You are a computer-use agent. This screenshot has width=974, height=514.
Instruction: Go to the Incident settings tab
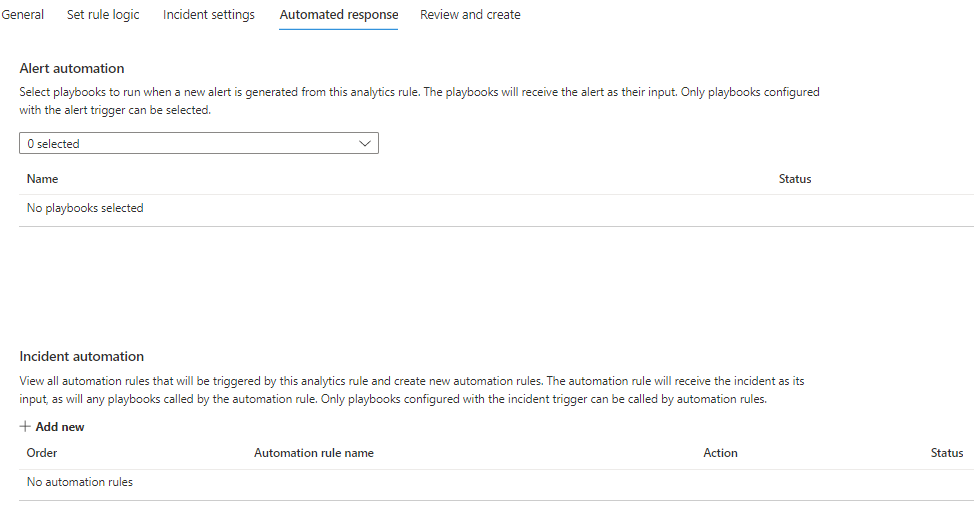pyautogui.click(x=209, y=15)
